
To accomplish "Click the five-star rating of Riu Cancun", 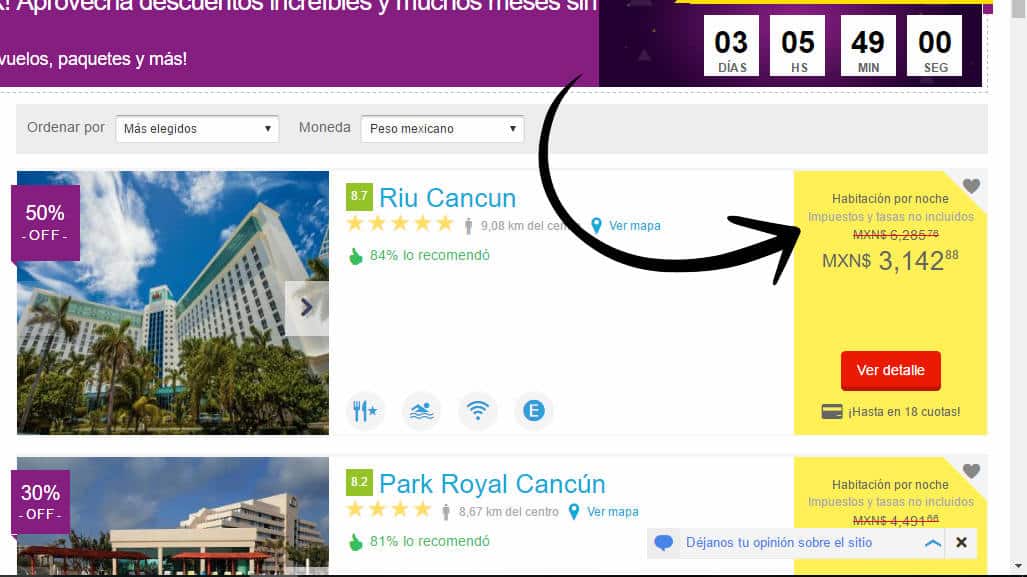I will point(400,224).
